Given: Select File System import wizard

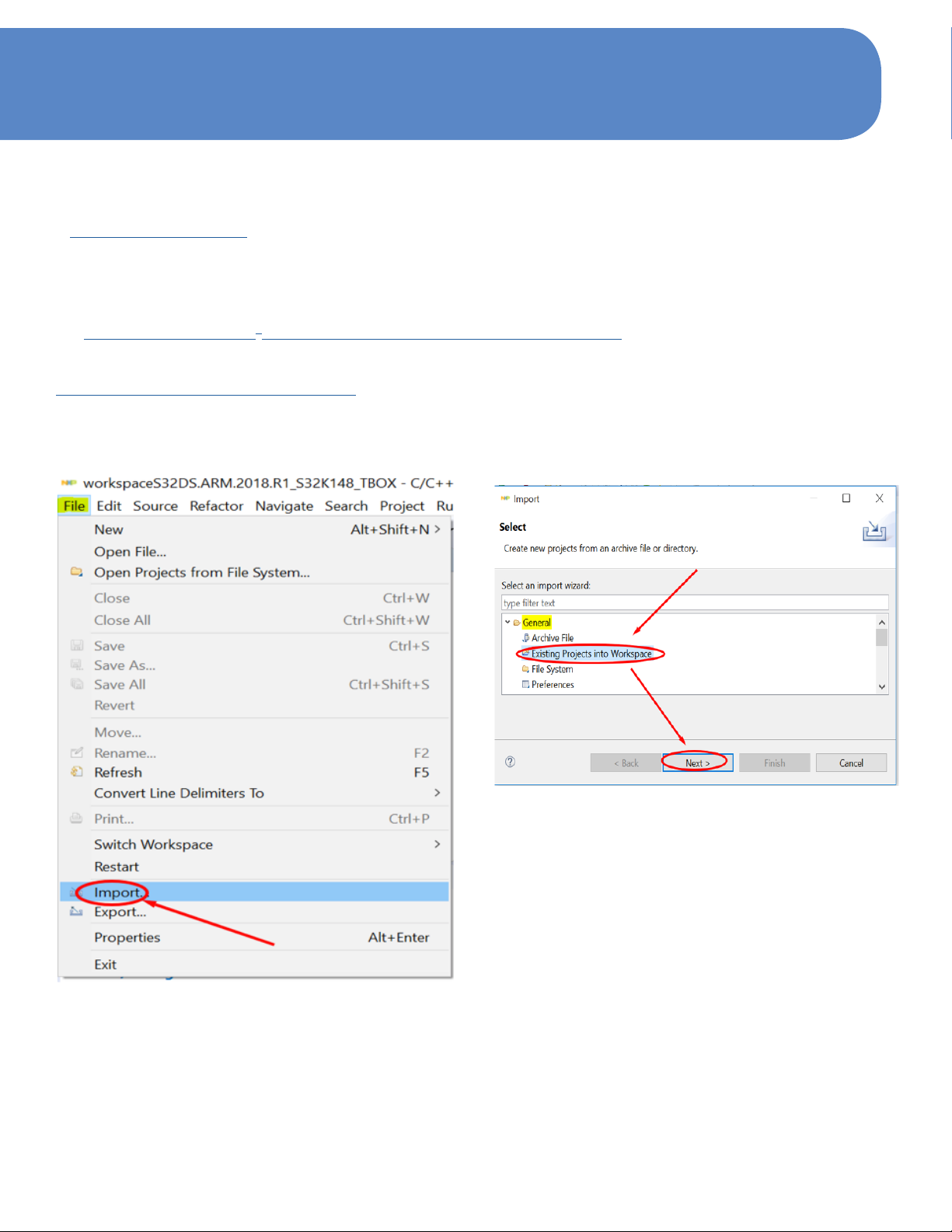Looking at the screenshot, I should [553, 669].
